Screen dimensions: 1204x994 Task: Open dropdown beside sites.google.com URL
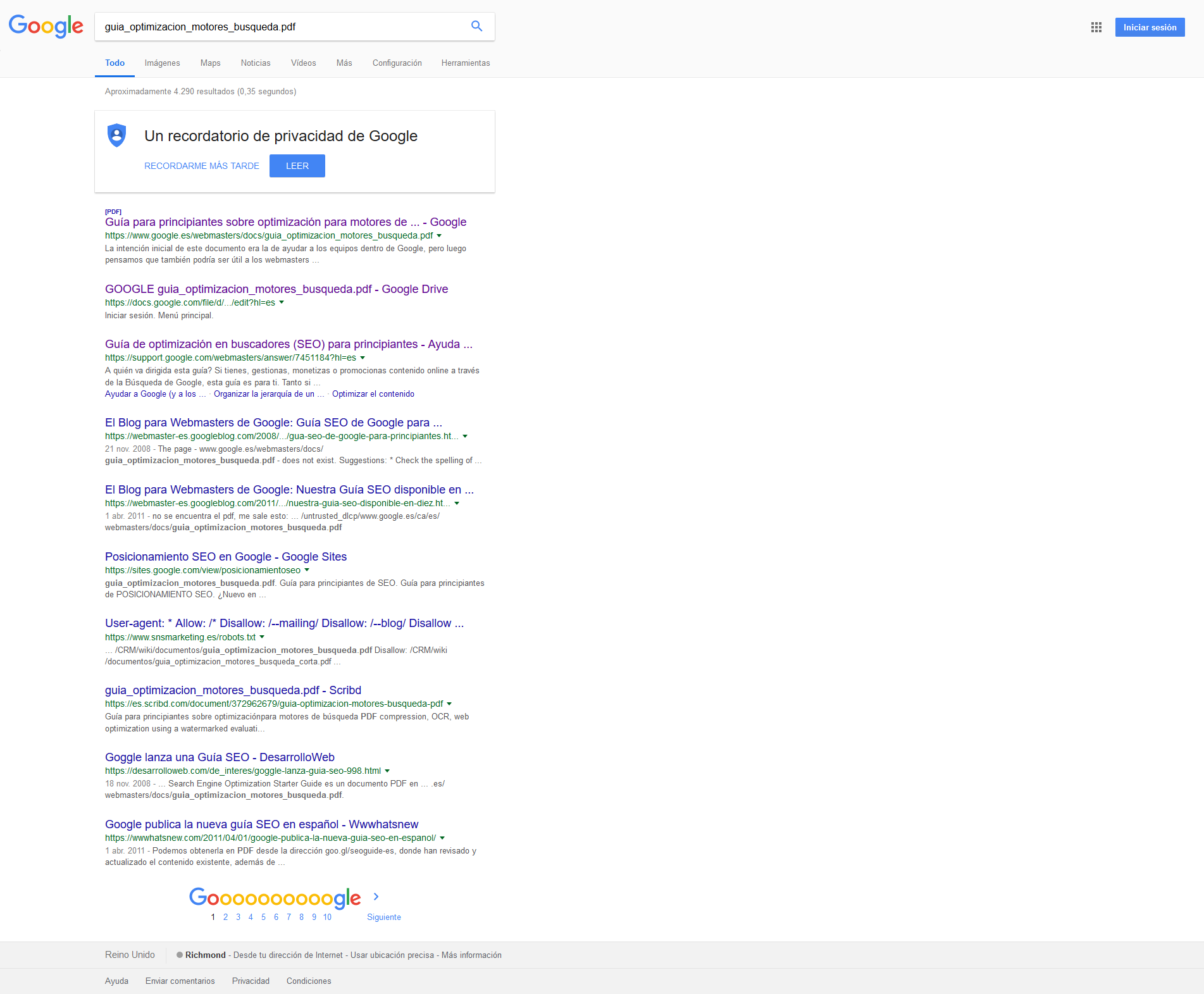click(307, 570)
